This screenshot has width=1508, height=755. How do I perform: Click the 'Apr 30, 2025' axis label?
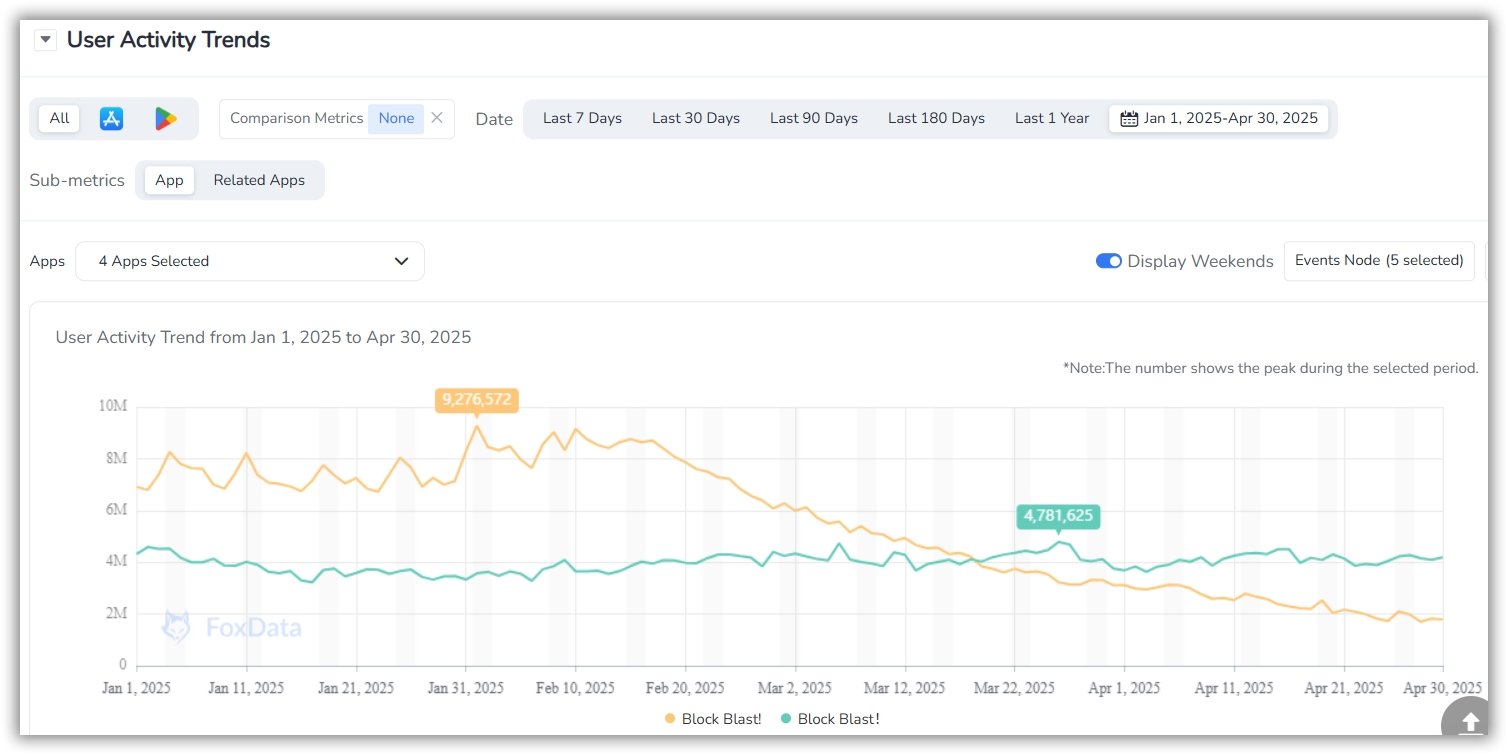click(x=1442, y=688)
